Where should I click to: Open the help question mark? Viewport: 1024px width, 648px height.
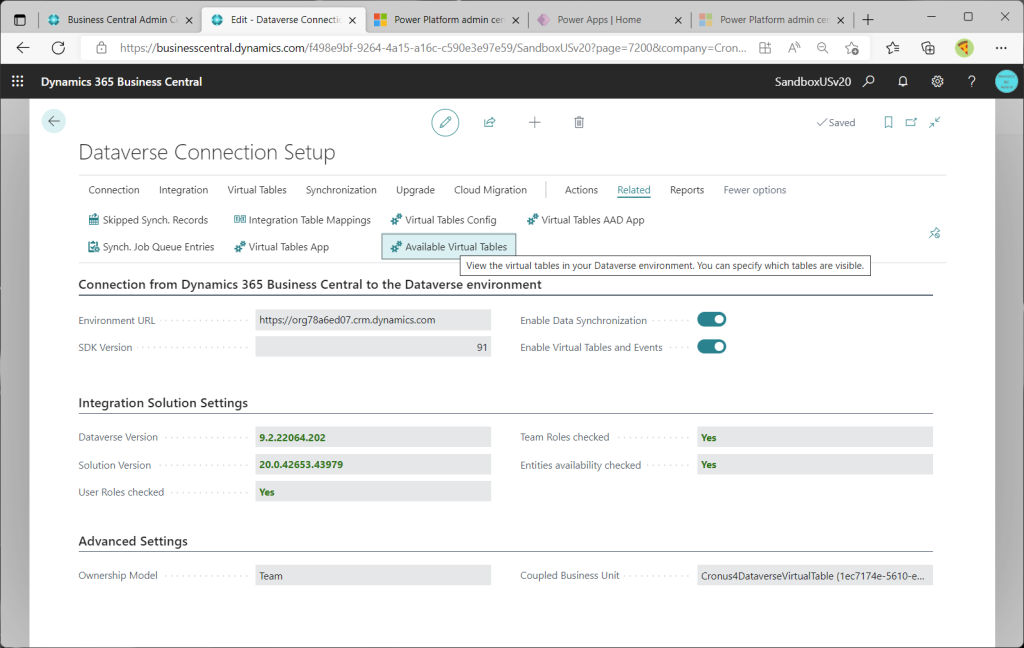coord(972,82)
